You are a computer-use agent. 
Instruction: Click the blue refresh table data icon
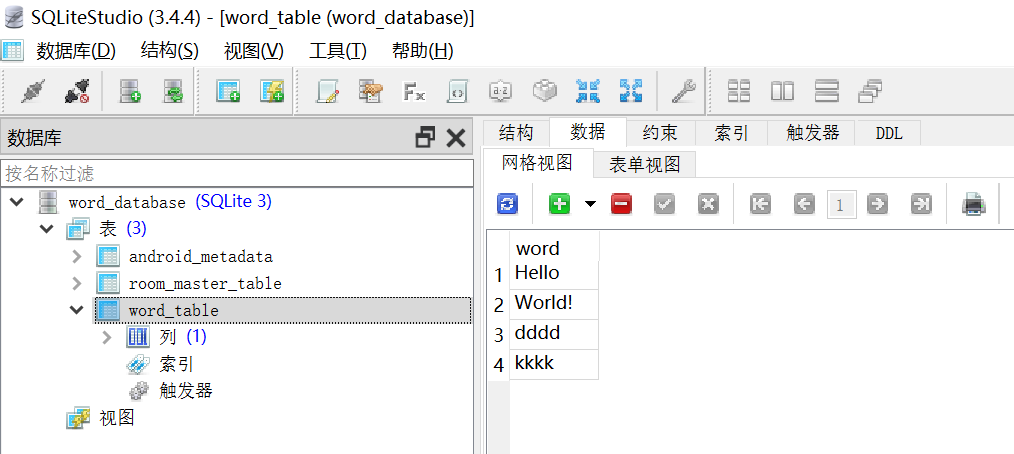[507, 204]
